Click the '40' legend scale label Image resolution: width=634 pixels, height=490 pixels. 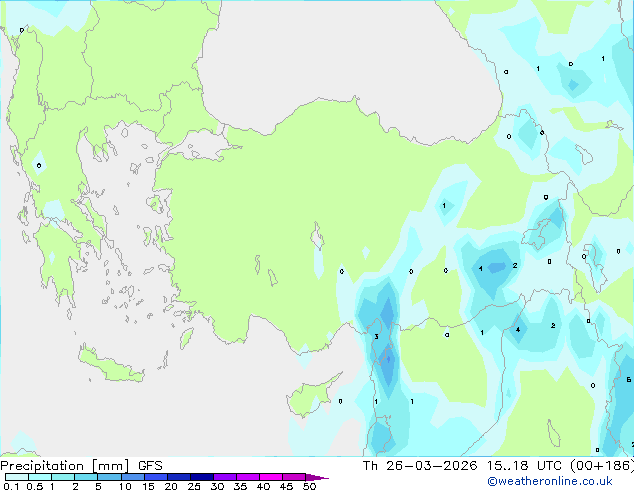[264, 486]
